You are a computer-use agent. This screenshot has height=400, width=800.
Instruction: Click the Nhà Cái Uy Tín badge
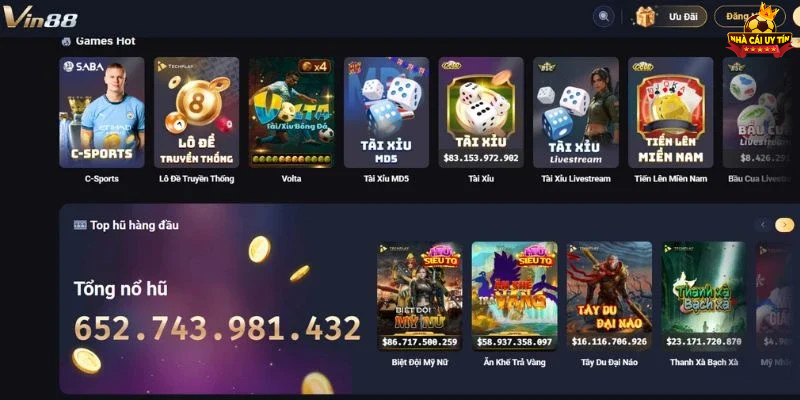[x=760, y=31]
